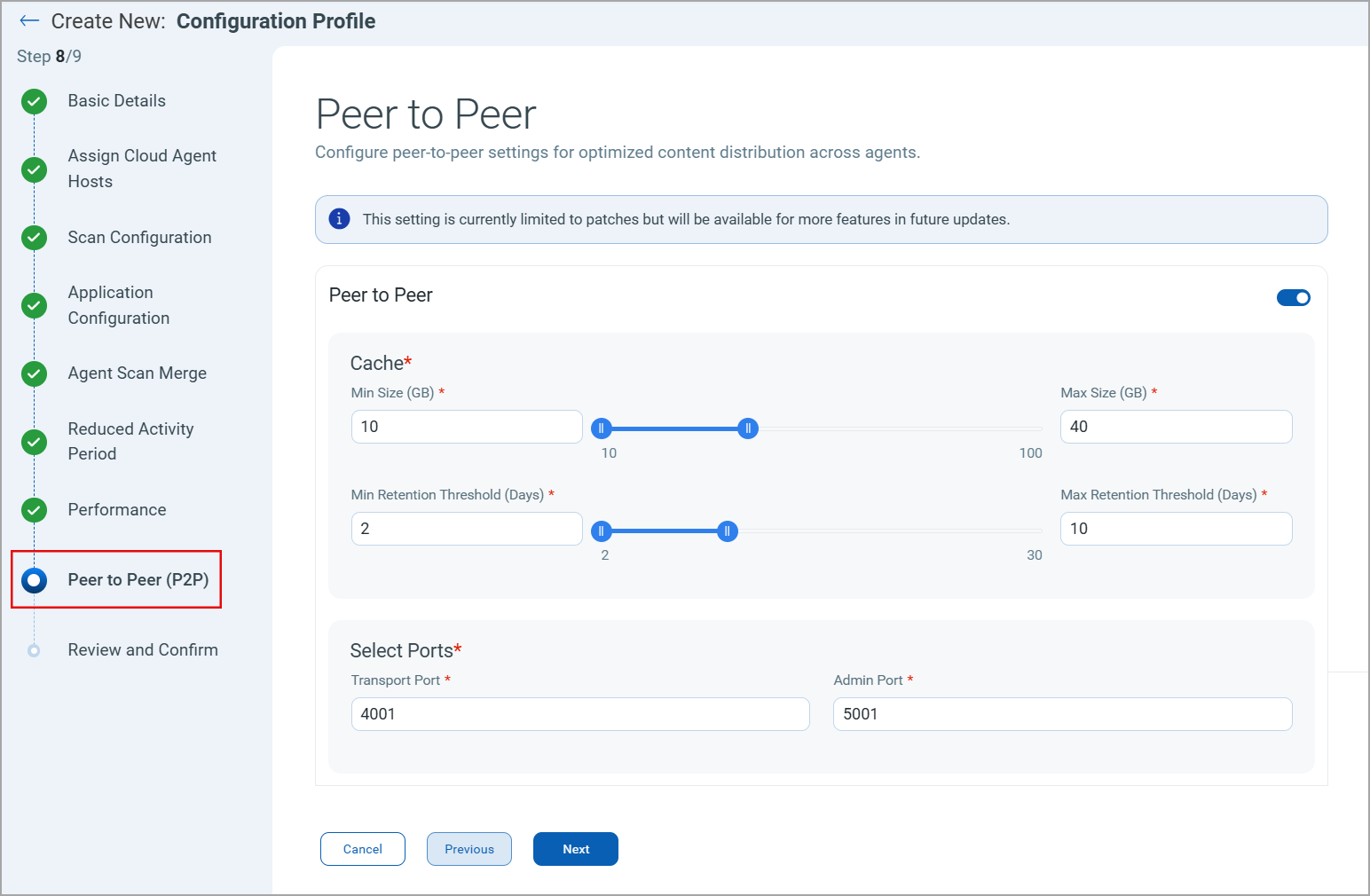Focus the Transport Port field
1370x896 pixels.
tap(580, 714)
